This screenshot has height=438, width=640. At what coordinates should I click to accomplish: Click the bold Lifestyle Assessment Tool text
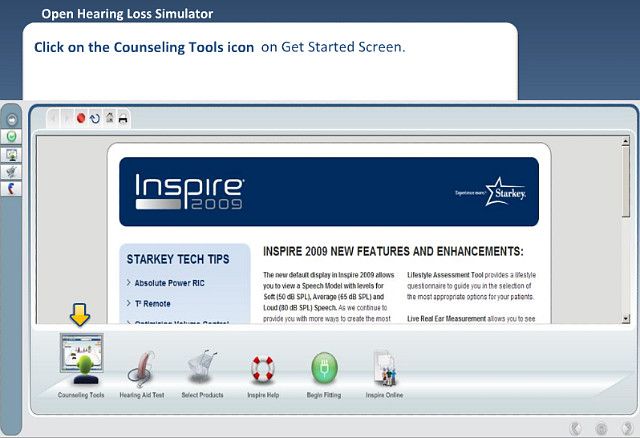pos(445,275)
